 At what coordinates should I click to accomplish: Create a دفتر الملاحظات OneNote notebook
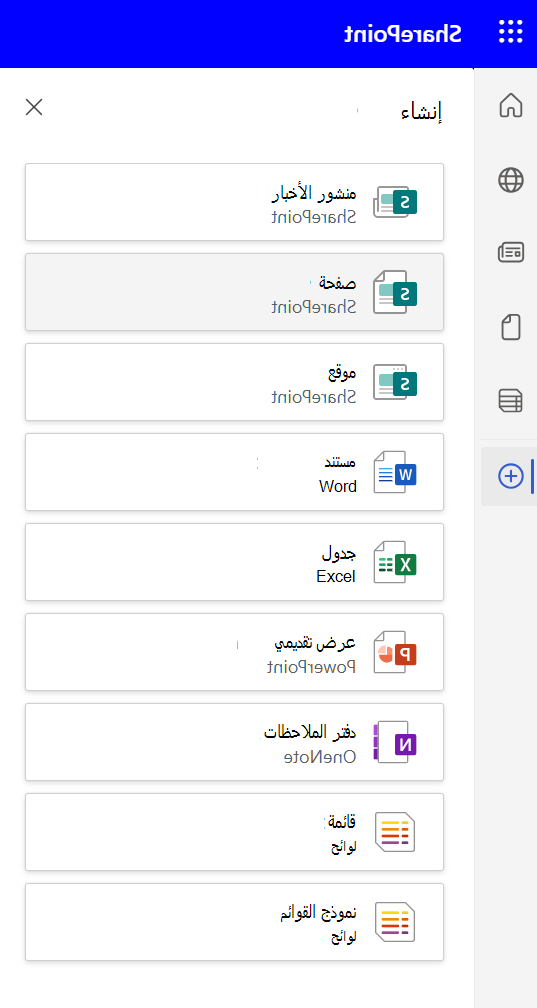pyautogui.click(x=234, y=742)
